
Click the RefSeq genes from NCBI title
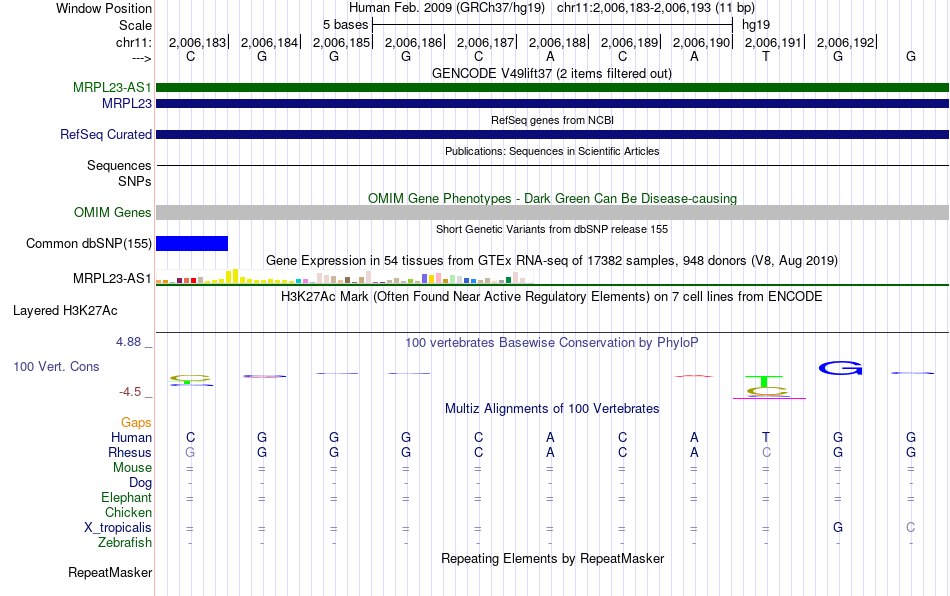click(x=552, y=121)
